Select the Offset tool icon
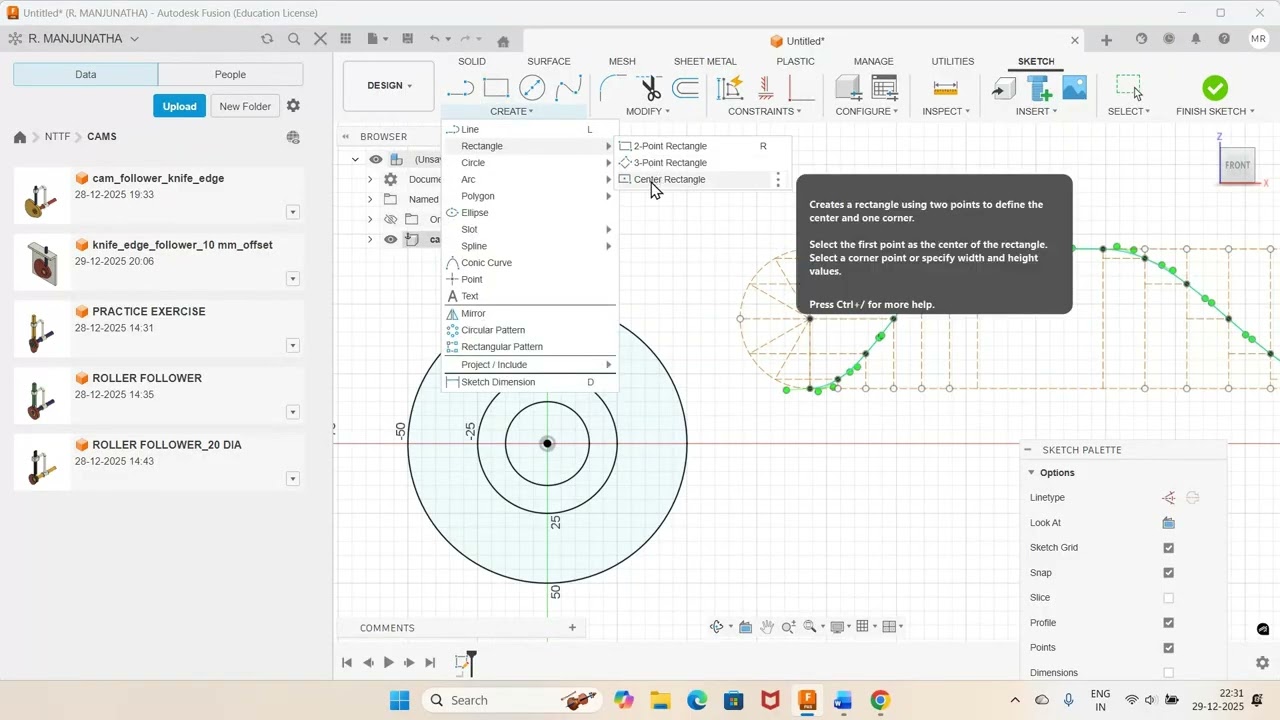 click(685, 89)
